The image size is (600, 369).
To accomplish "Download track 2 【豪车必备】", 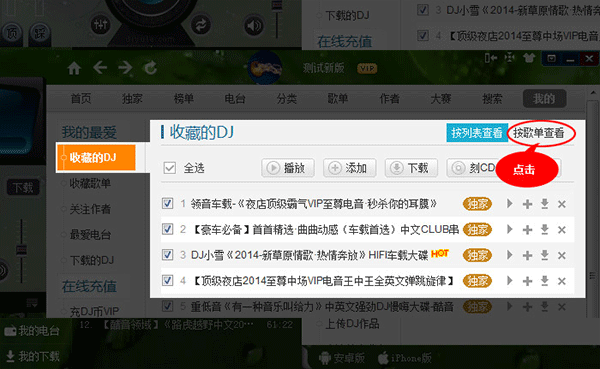I will coord(545,230).
